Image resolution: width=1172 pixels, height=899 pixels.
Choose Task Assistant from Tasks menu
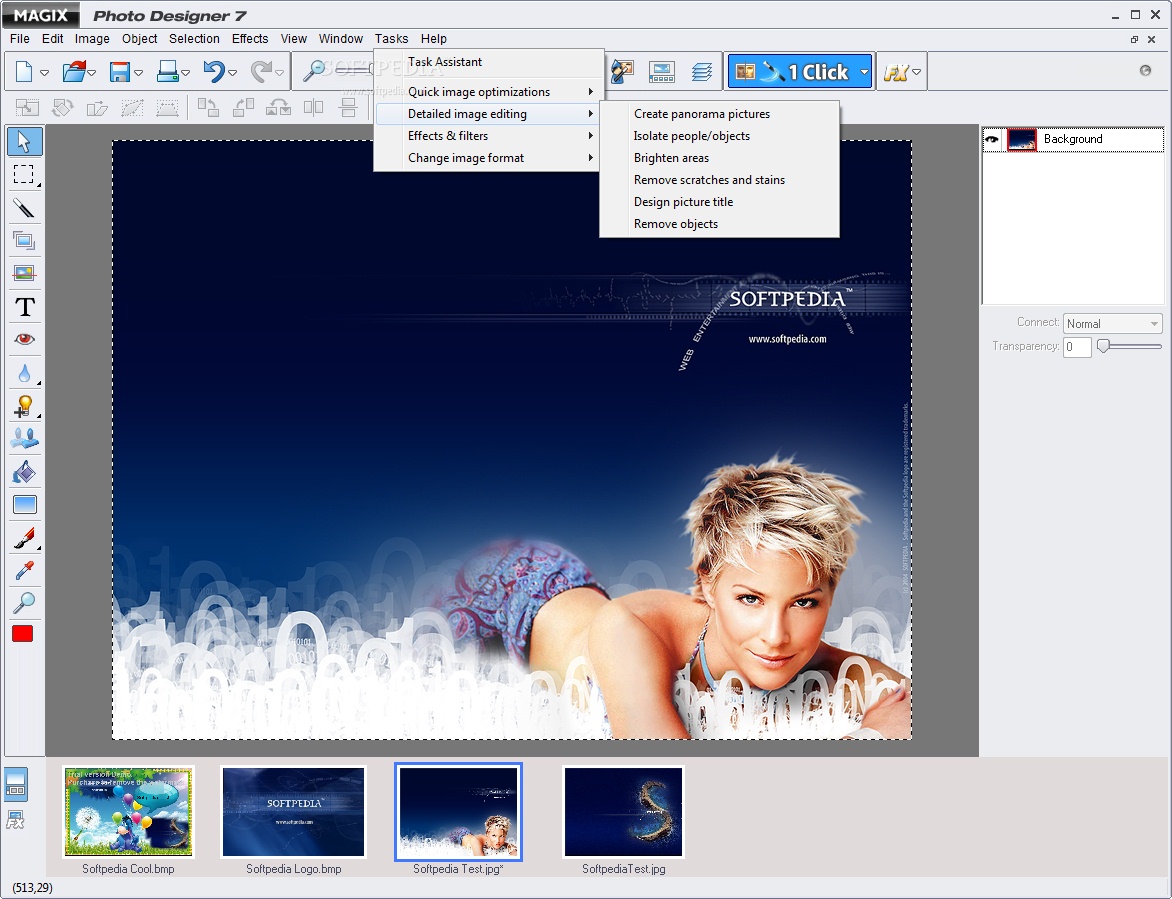coord(489,62)
